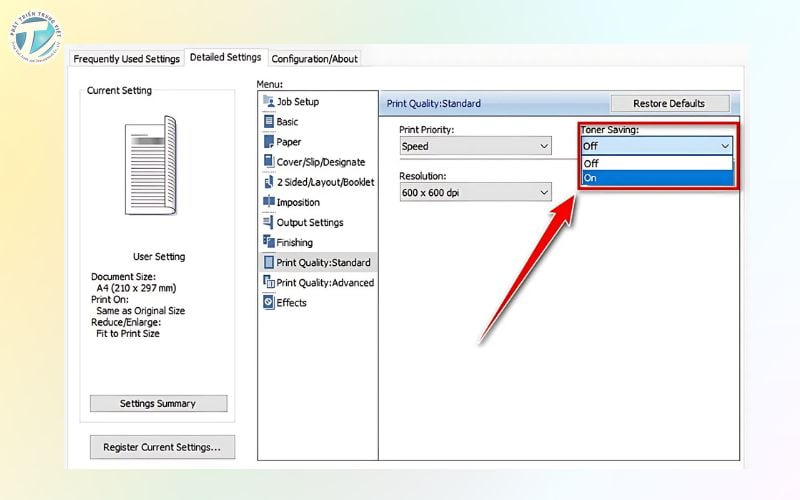Open Cover/Slip/Designate via its icon
The height and width of the screenshot is (500, 800).
(268, 162)
